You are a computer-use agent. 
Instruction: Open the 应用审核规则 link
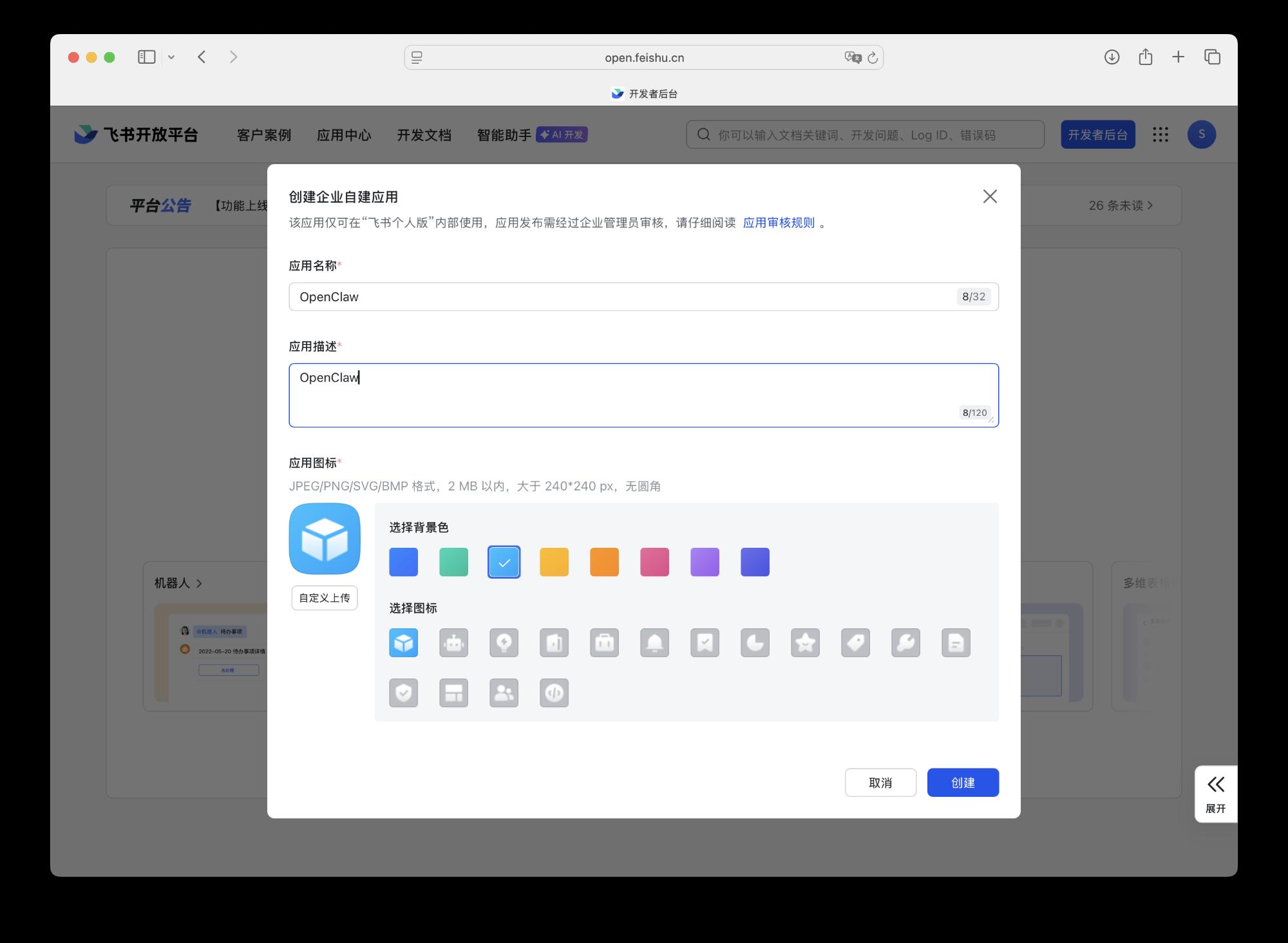click(x=778, y=223)
